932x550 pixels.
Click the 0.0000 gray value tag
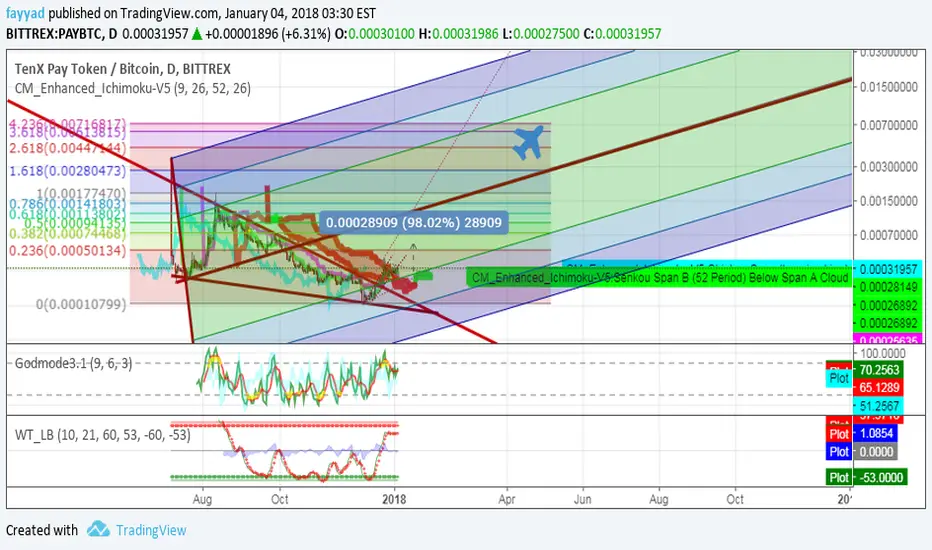click(x=875, y=451)
